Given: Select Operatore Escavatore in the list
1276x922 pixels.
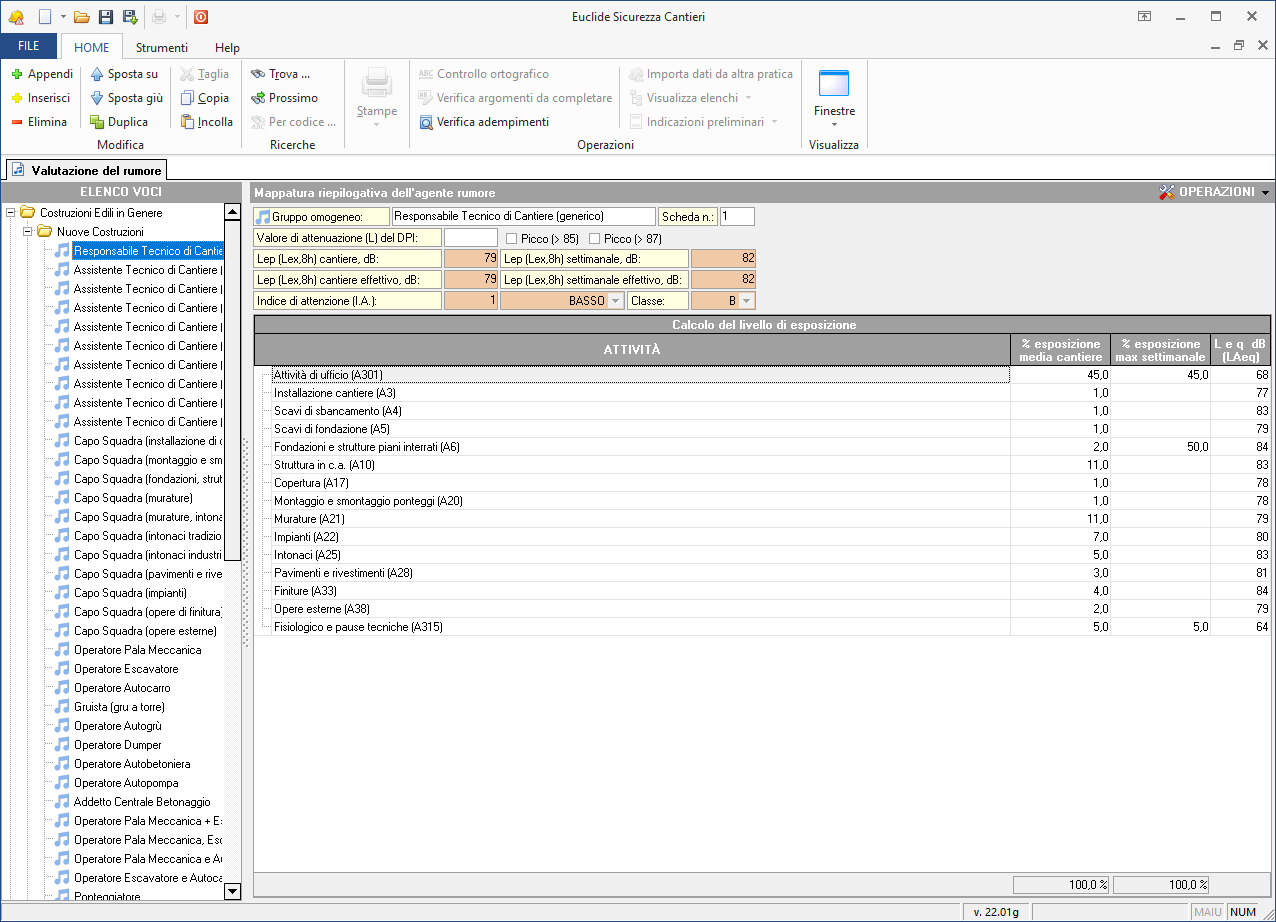Looking at the screenshot, I should point(126,669).
